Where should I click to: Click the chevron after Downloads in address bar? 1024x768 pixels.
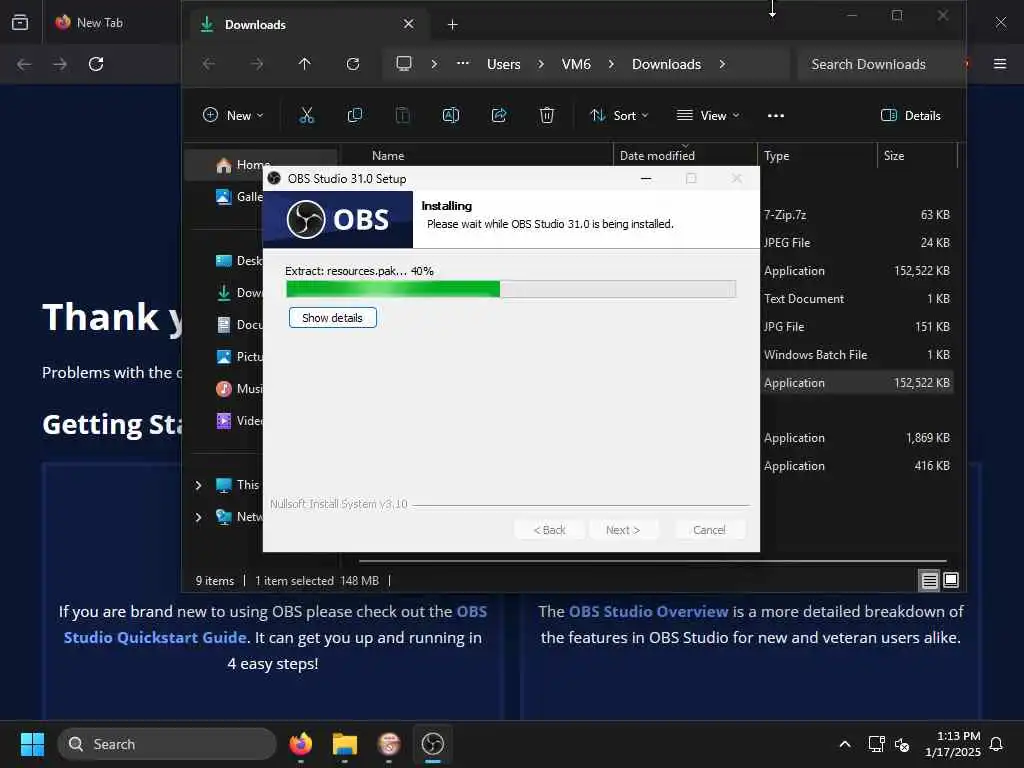(722, 64)
